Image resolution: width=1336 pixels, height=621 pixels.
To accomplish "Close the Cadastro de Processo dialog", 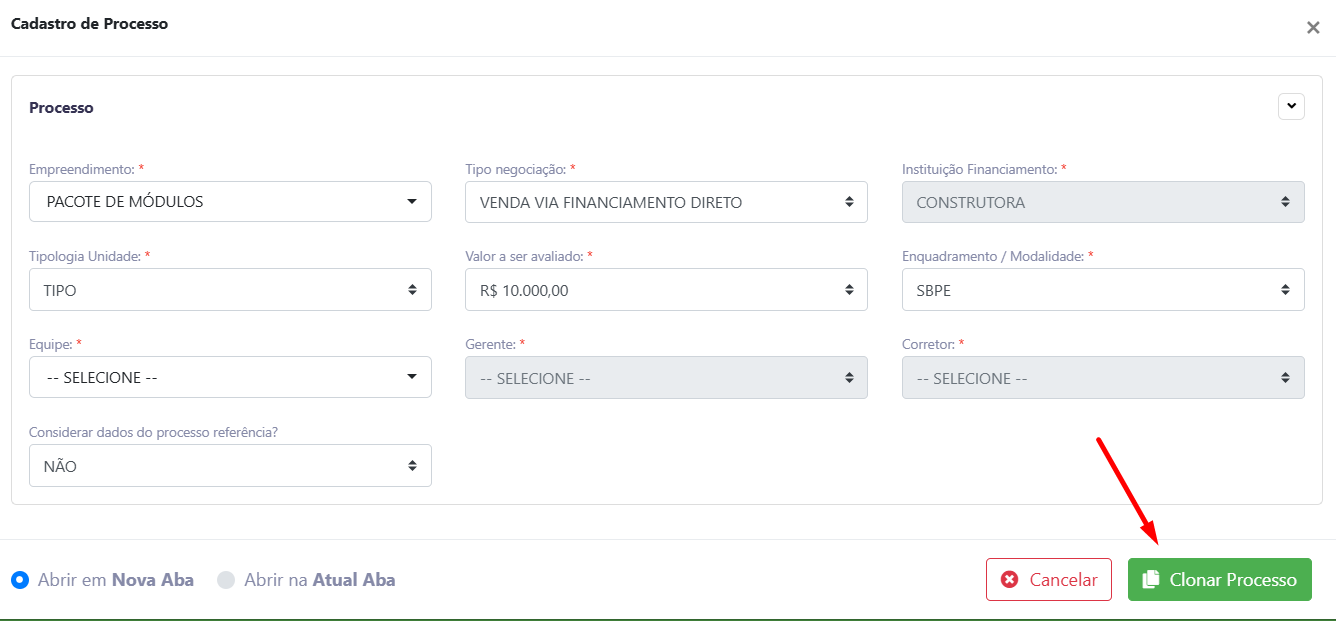I will tap(1313, 28).
